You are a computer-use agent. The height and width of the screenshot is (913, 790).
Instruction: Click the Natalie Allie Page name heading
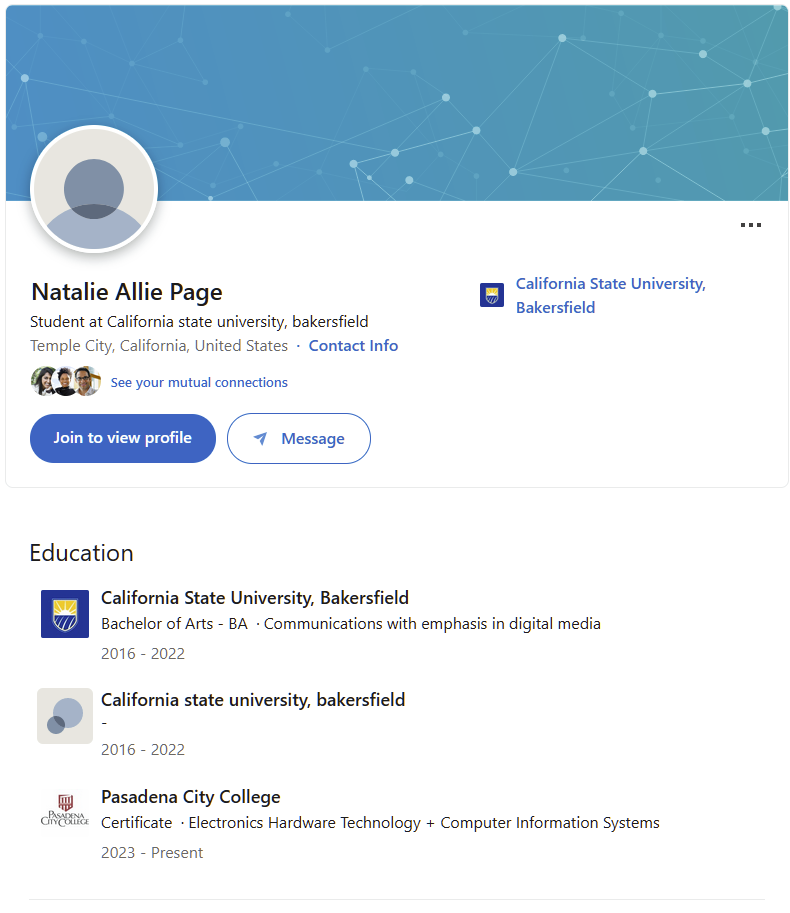coord(127,292)
